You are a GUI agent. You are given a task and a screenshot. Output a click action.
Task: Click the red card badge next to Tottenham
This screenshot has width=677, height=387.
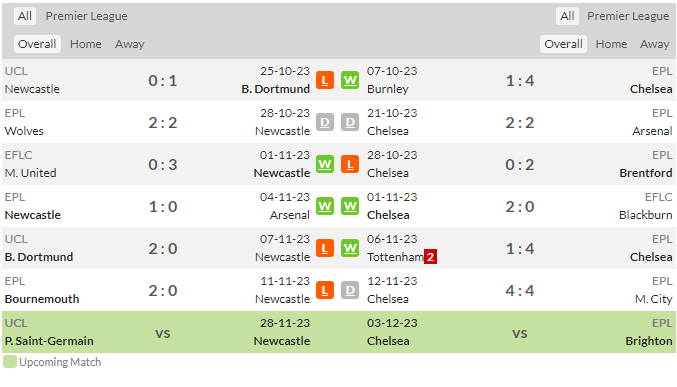[x=430, y=257]
